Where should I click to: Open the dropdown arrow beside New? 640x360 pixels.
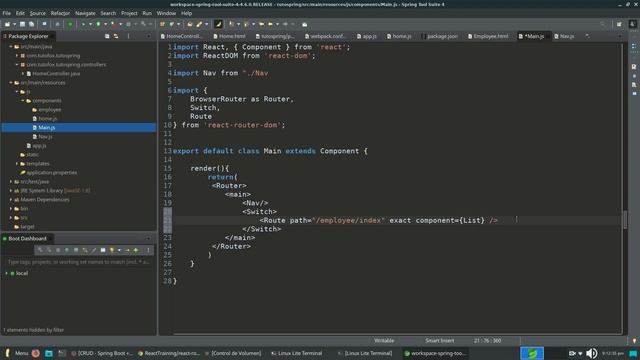[14, 24]
